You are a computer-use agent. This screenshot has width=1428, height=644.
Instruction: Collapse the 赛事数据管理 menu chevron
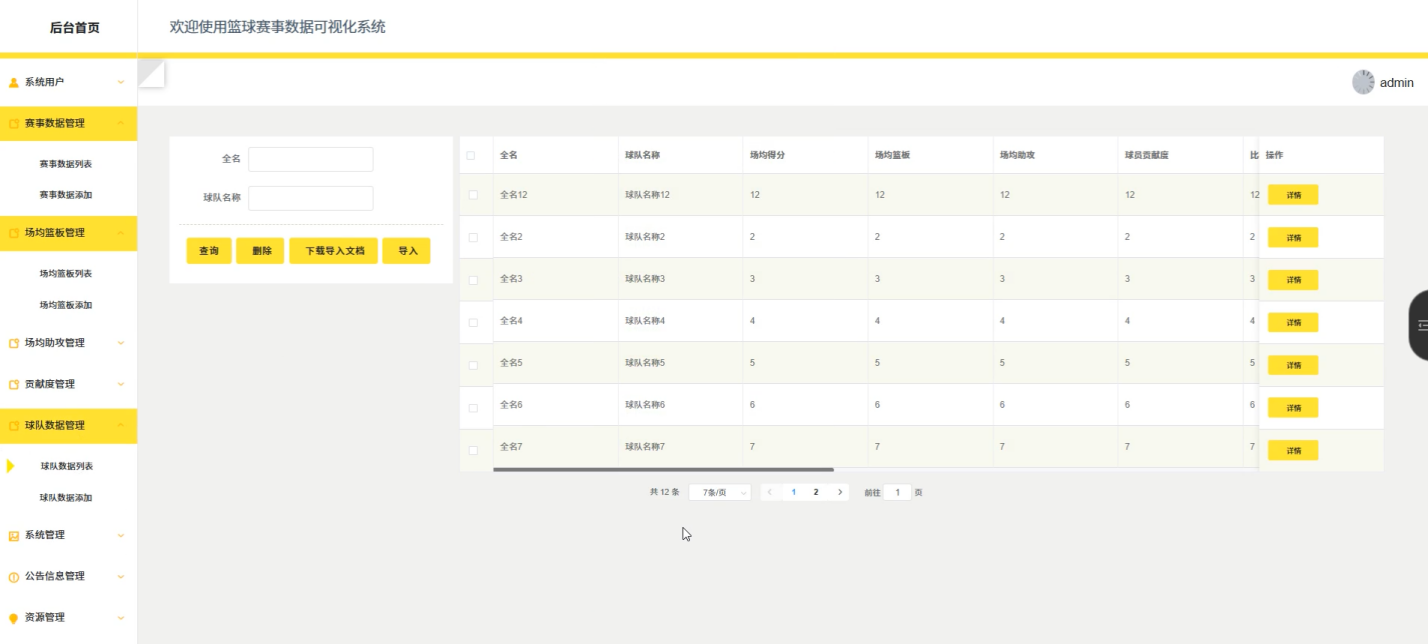121,123
